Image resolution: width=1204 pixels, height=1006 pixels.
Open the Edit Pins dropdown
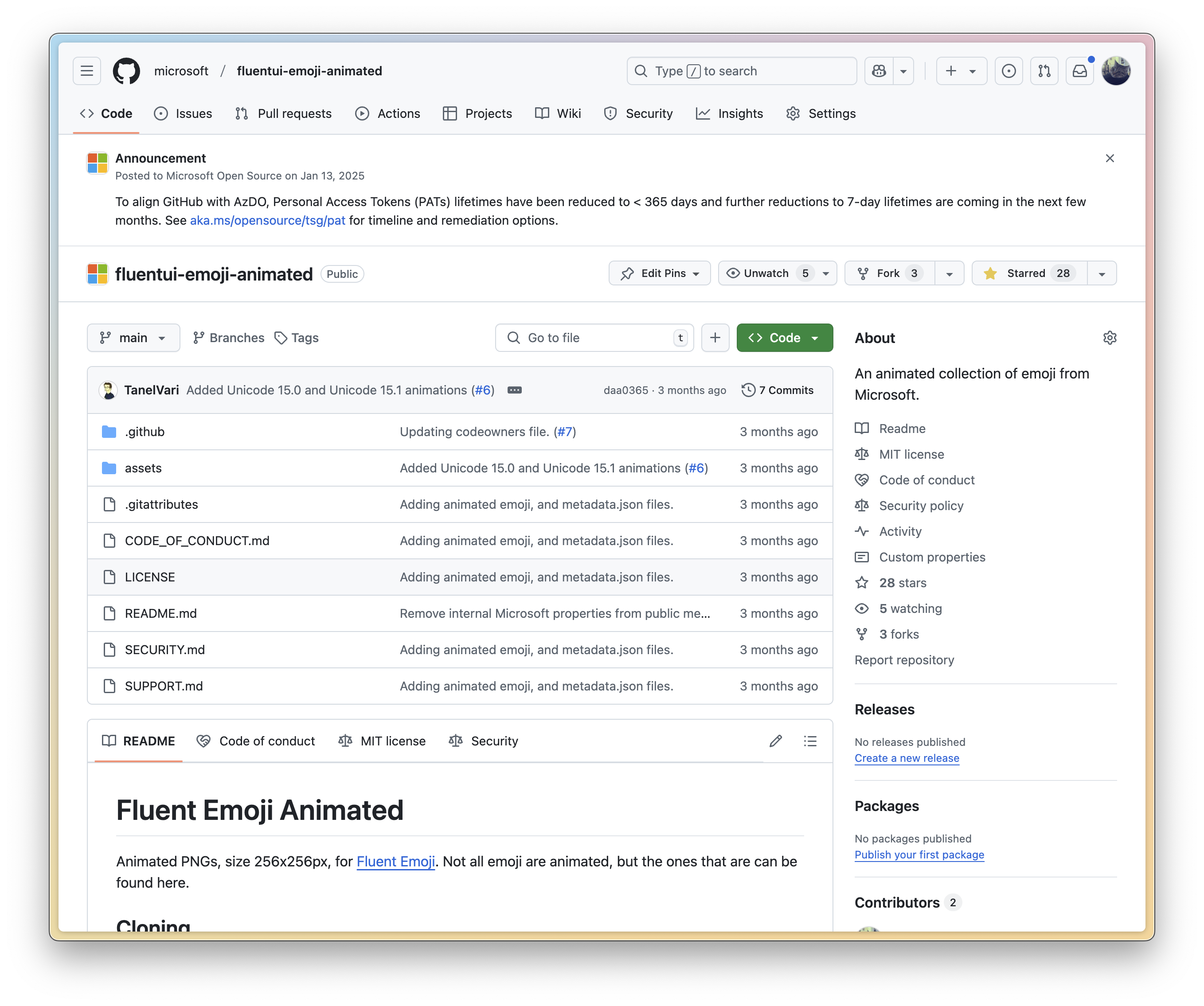[x=659, y=273]
